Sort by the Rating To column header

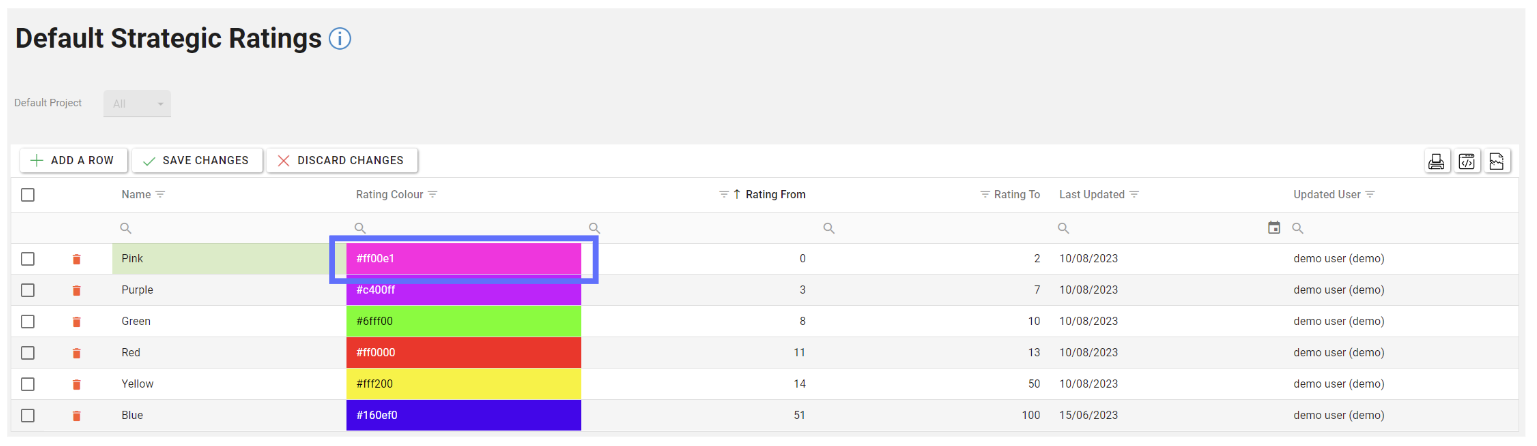(1016, 195)
